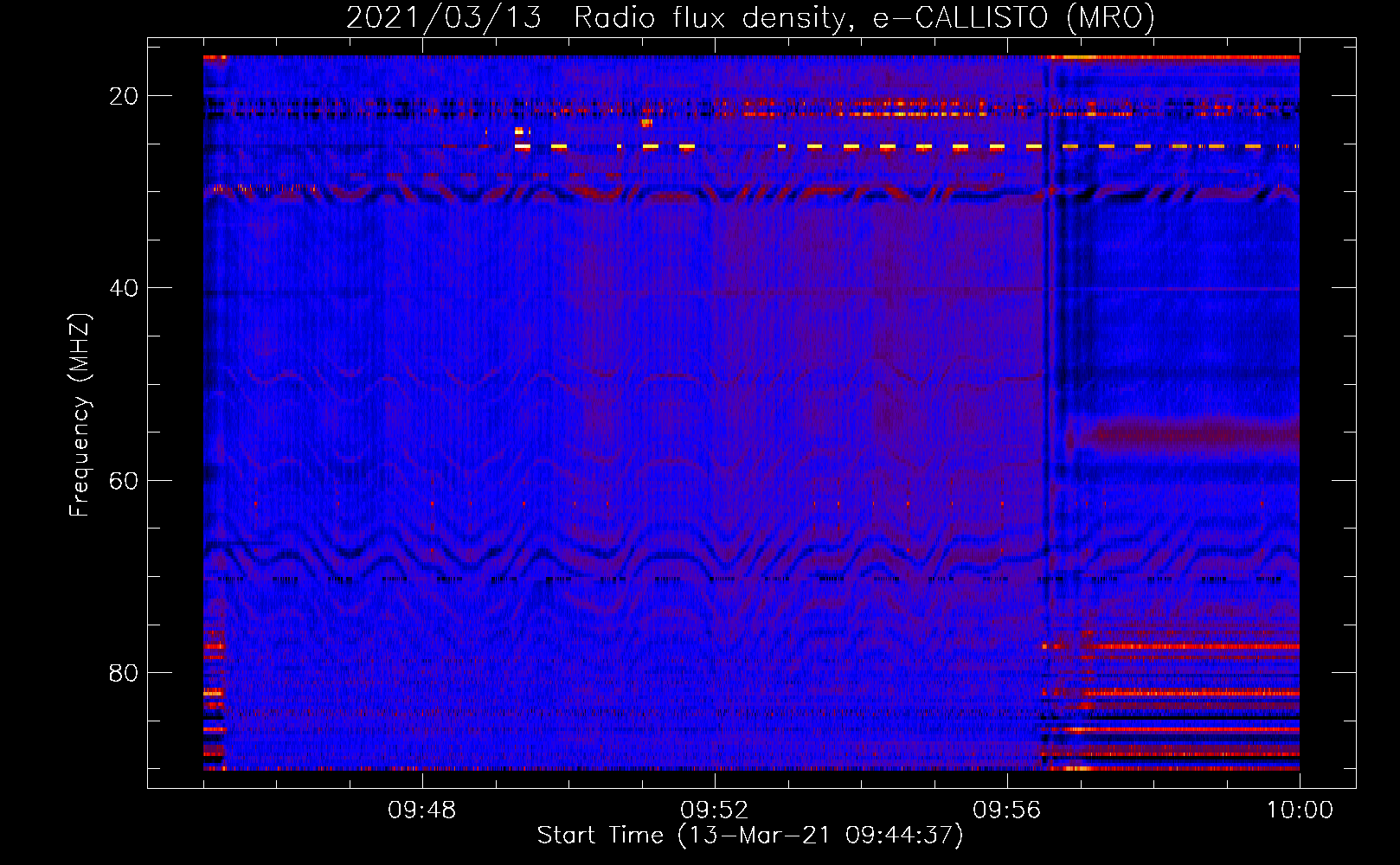Click the 80 frequency tick label
This screenshot has height=865, width=1400.
pos(124,672)
